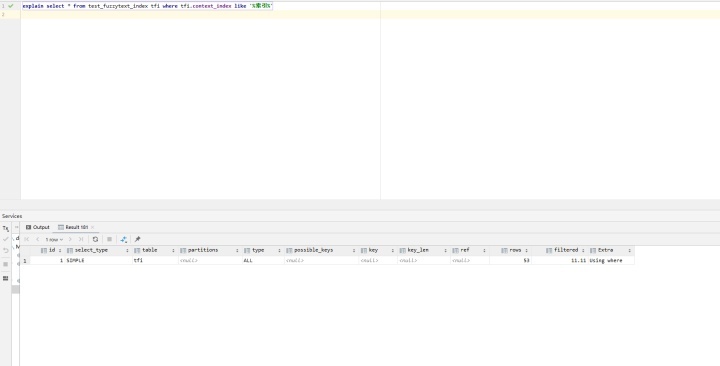Sort by the possible_keys column header
Viewport: 720px width, 366px height.
click(x=321, y=250)
